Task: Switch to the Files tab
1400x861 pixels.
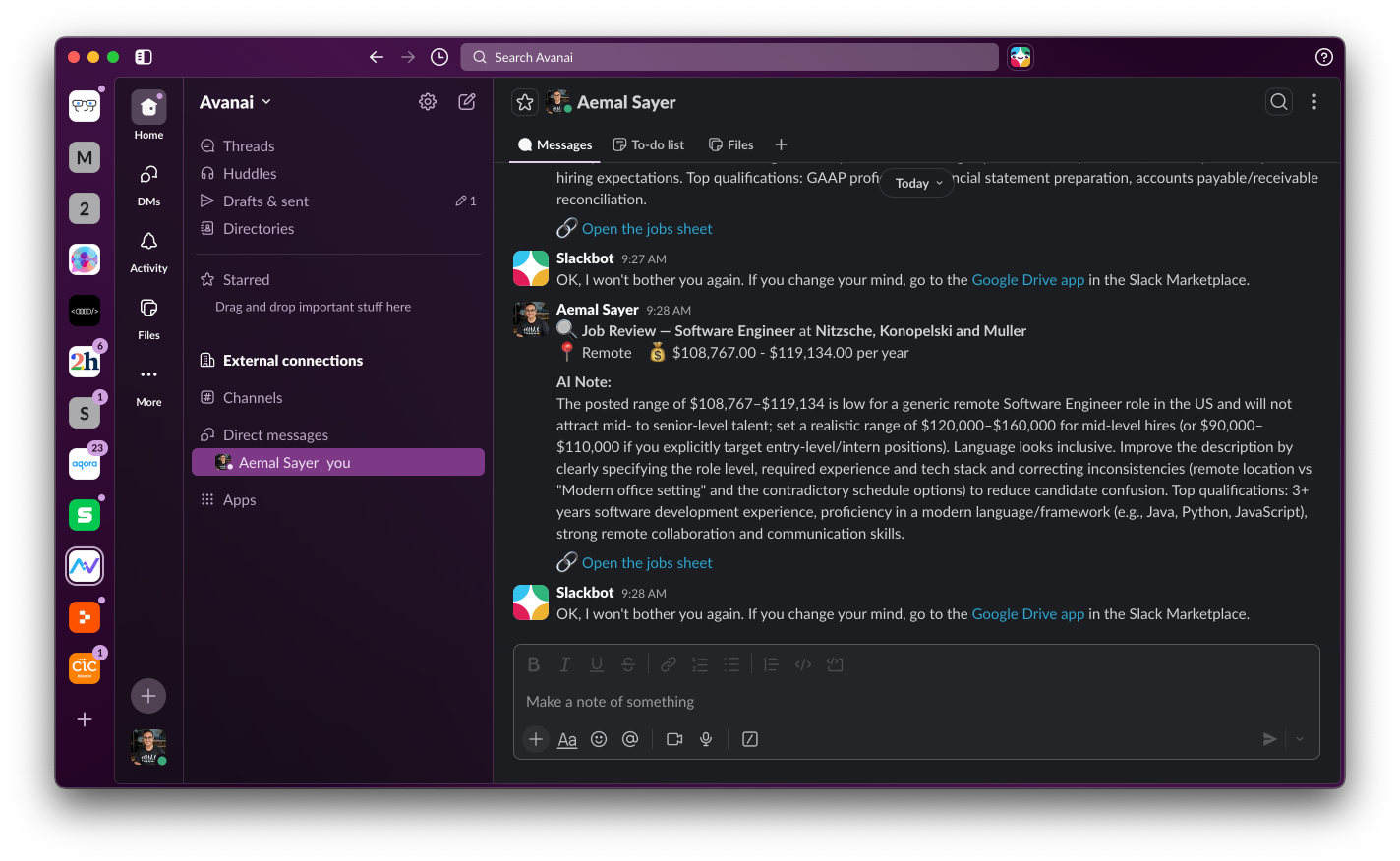Action: pos(731,144)
